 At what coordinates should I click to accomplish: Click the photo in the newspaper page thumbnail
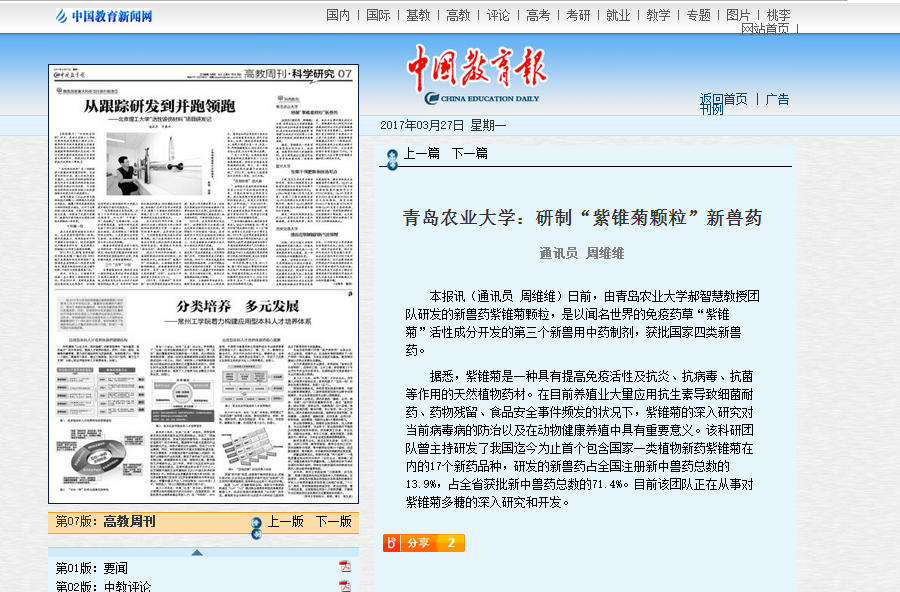click(x=154, y=164)
